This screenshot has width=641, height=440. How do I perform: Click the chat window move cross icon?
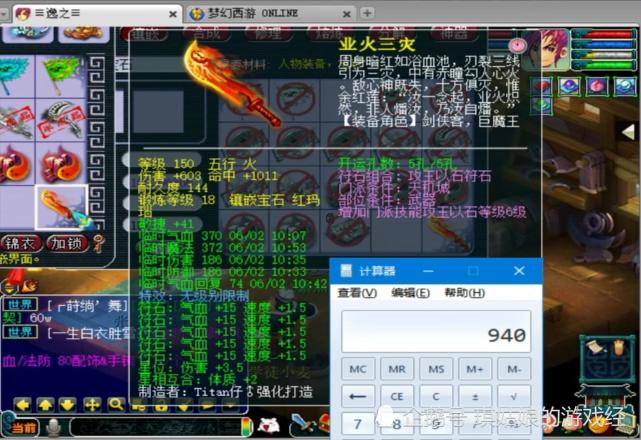click(92, 405)
